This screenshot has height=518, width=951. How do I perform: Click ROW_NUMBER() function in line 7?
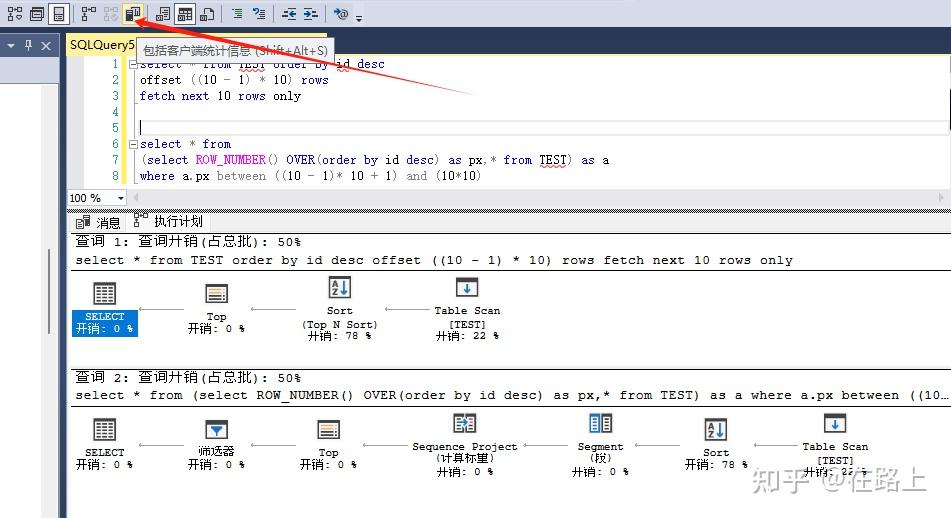pos(237,160)
